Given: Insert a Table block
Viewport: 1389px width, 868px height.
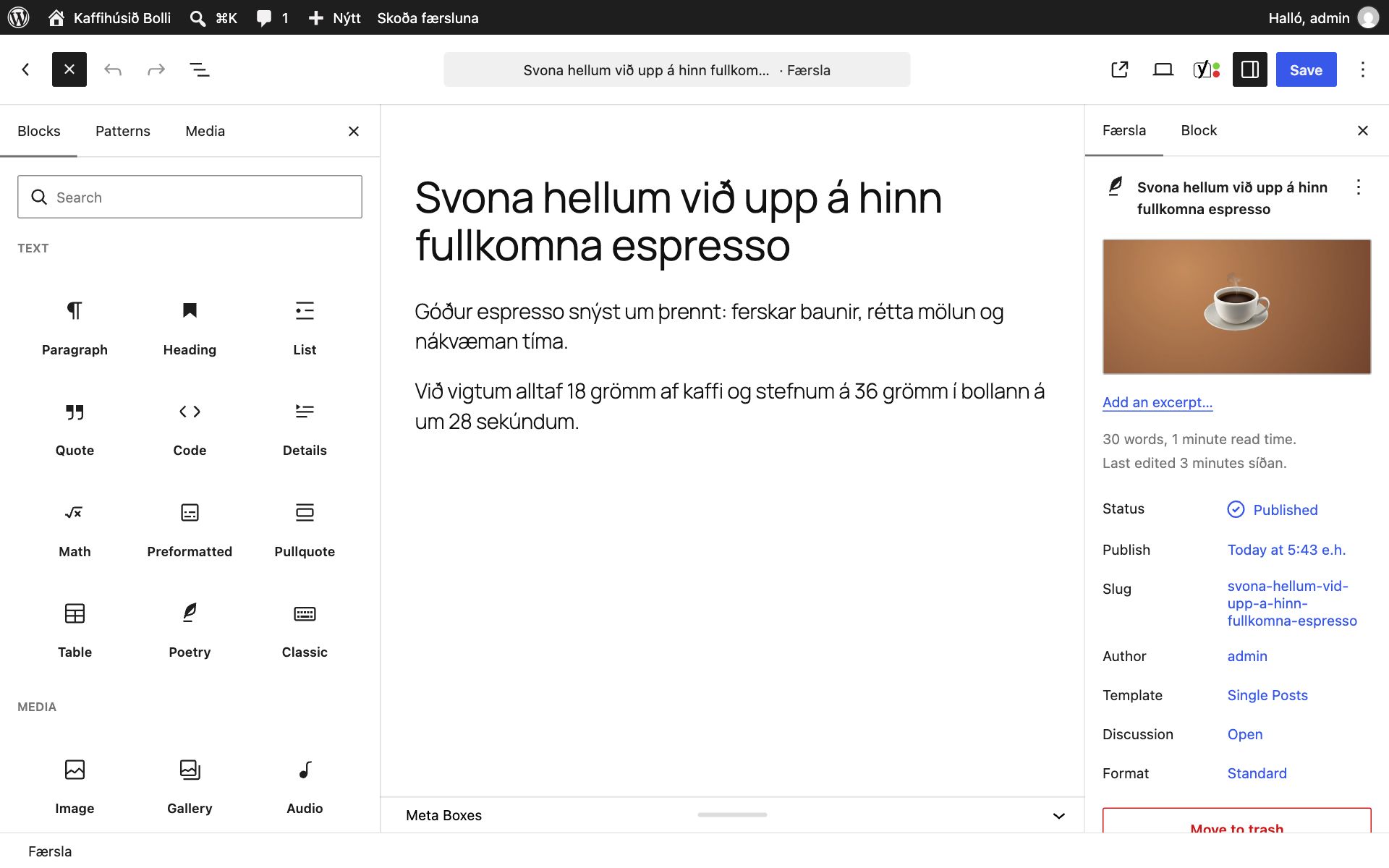Looking at the screenshot, I should click(75, 631).
